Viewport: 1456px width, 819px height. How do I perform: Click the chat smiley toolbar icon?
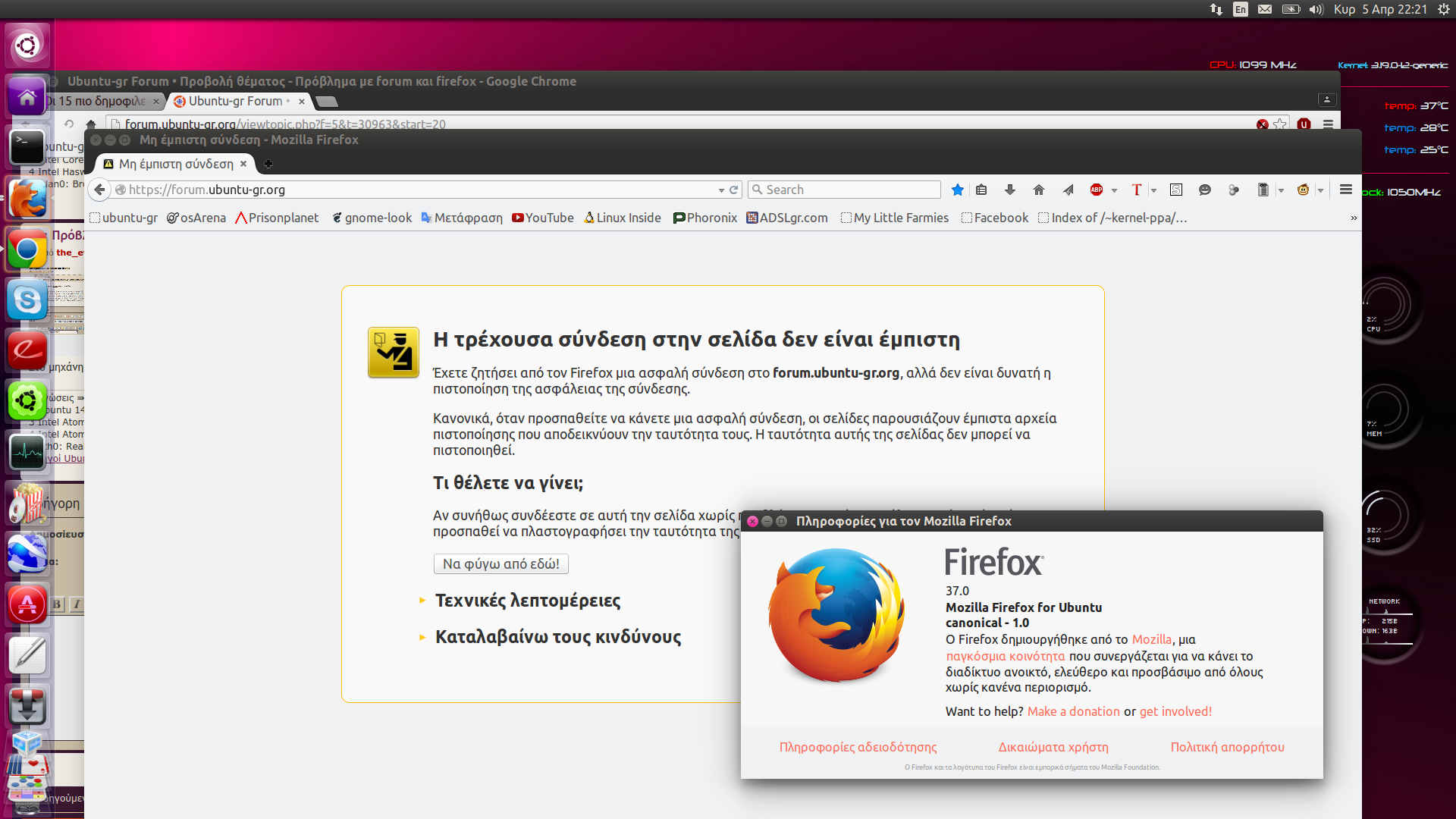[1205, 190]
